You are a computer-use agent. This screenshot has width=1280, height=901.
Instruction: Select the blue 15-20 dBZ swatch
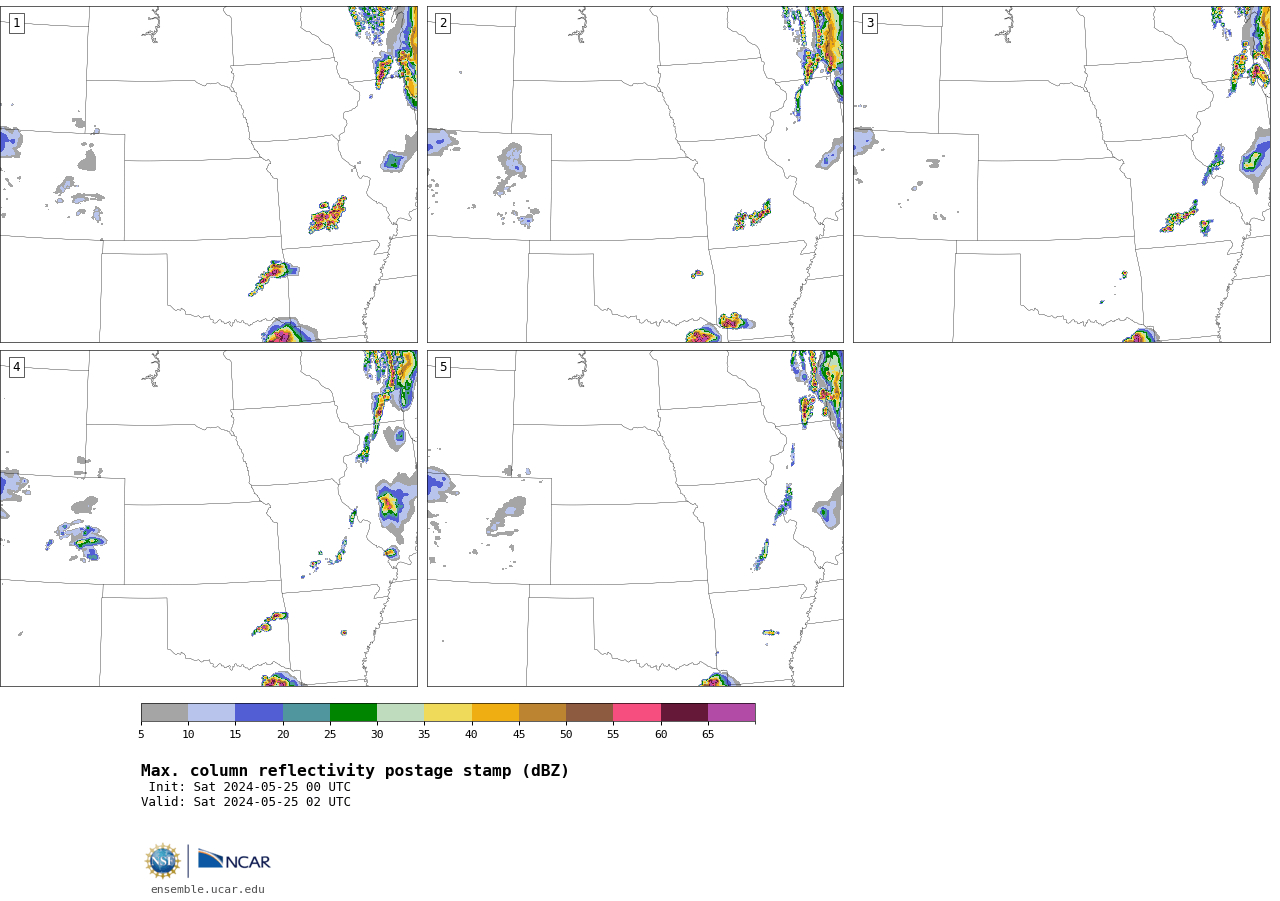[x=259, y=713]
